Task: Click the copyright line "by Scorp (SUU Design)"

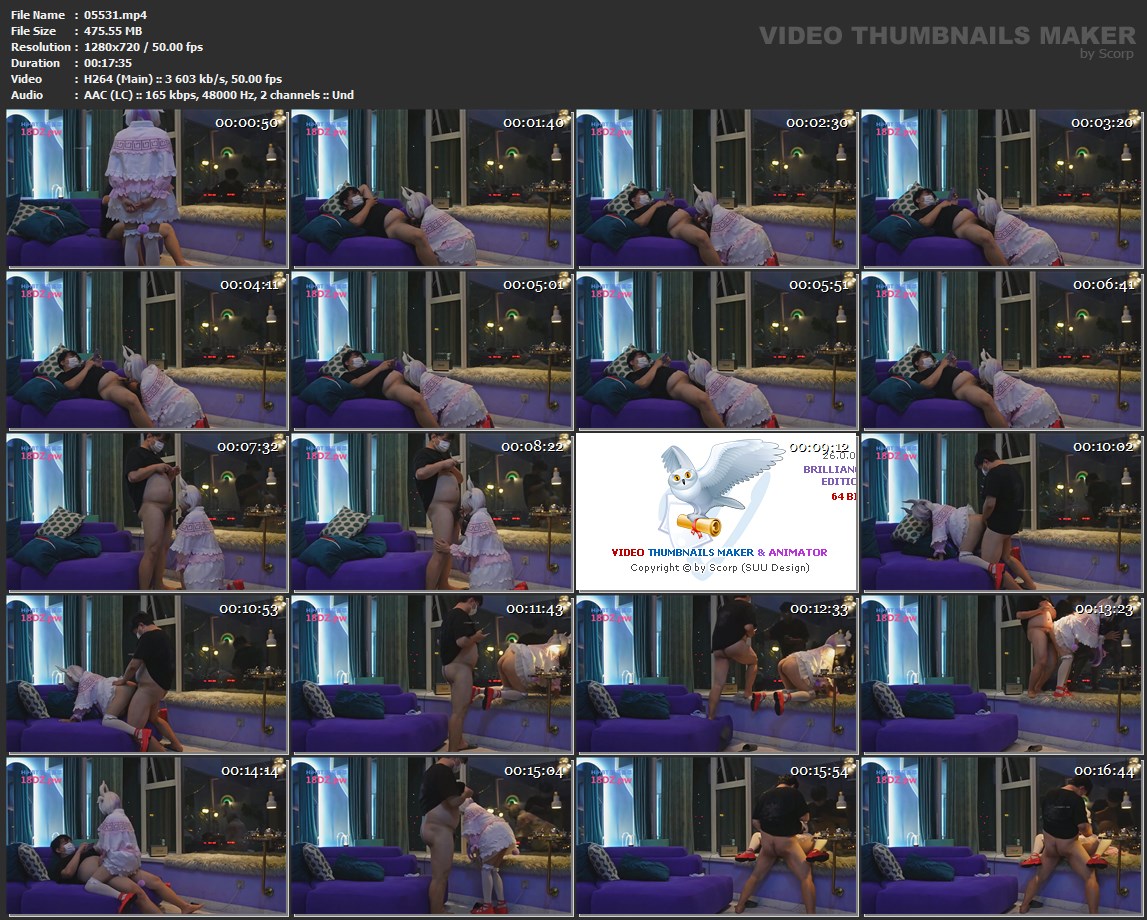Action: [719, 568]
